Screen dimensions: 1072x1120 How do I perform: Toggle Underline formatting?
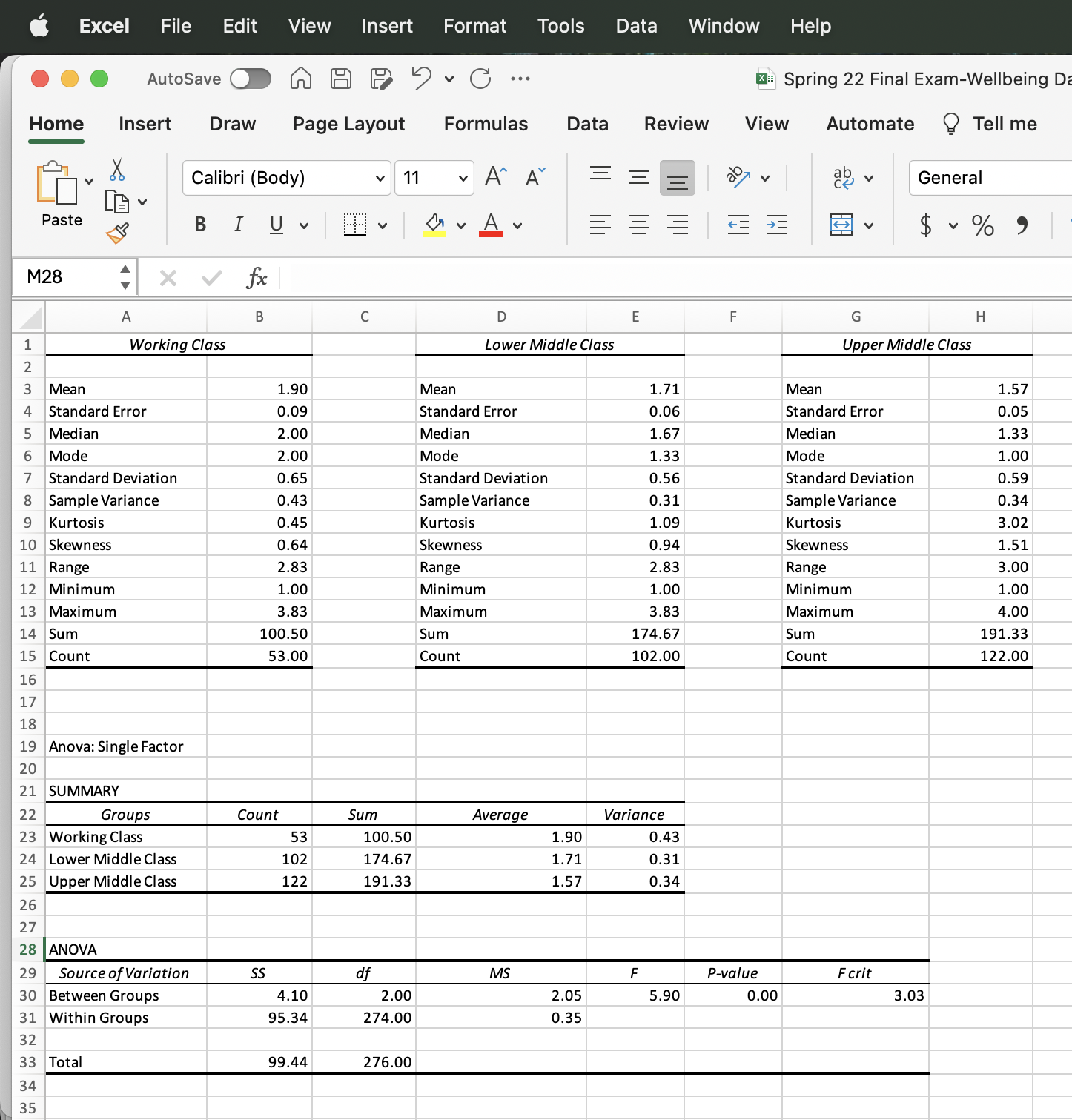pyautogui.click(x=277, y=225)
